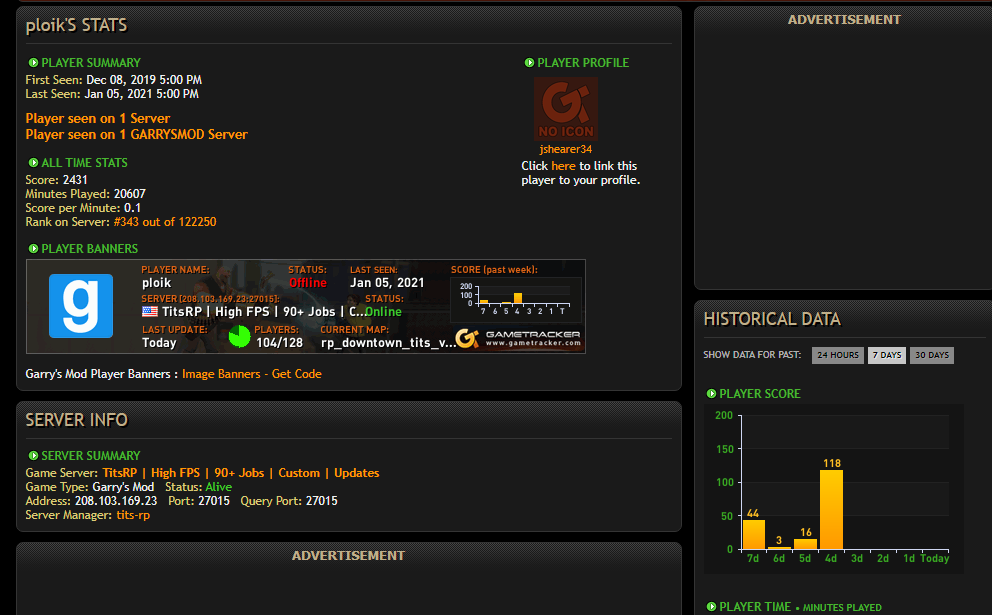Click the No Icon profile avatar
The width and height of the screenshot is (992, 615).
click(566, 109)
